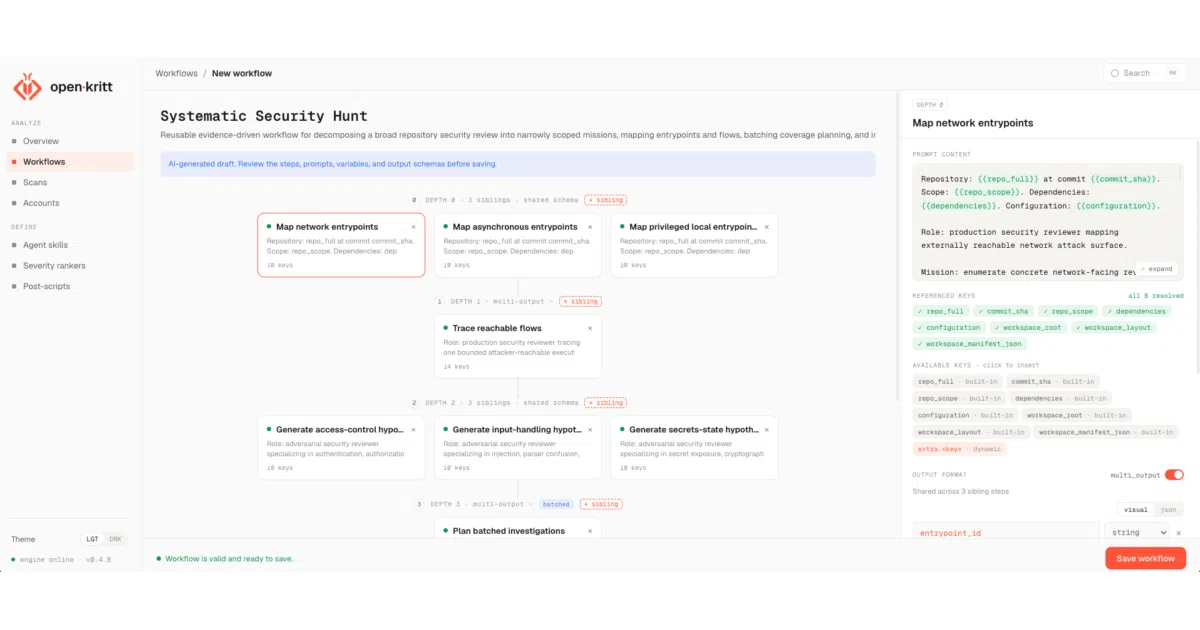Expand the prompt content editor

tap(1157, 269)
